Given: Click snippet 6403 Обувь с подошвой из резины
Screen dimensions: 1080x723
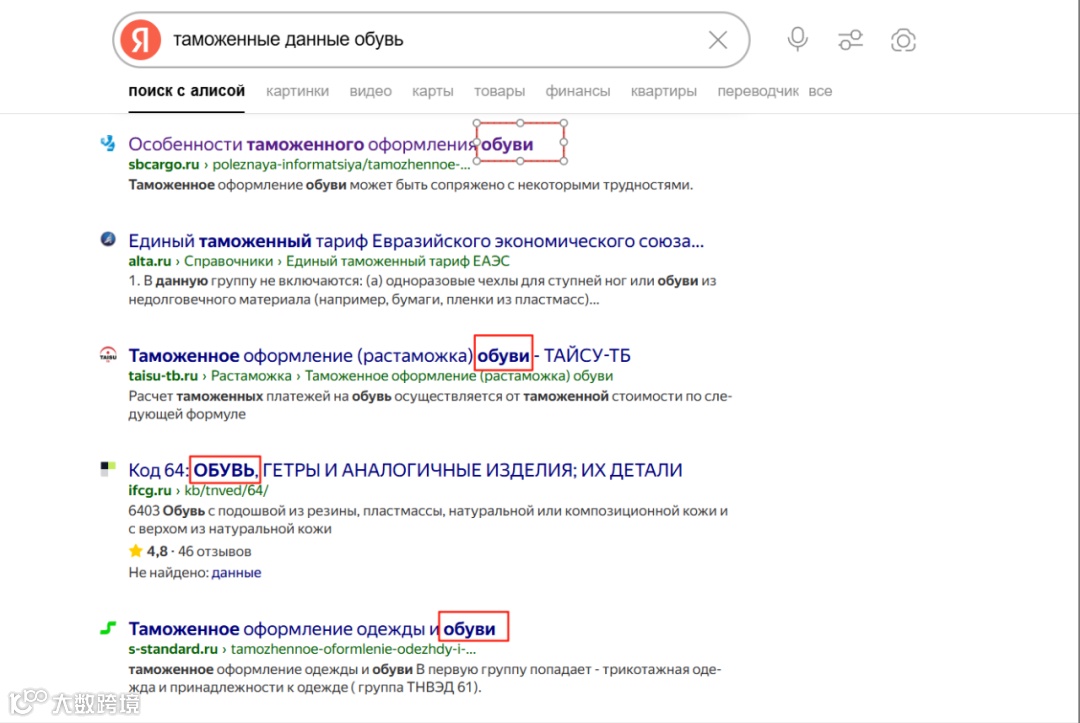Looking at the screenshot, I should point(428,520).
